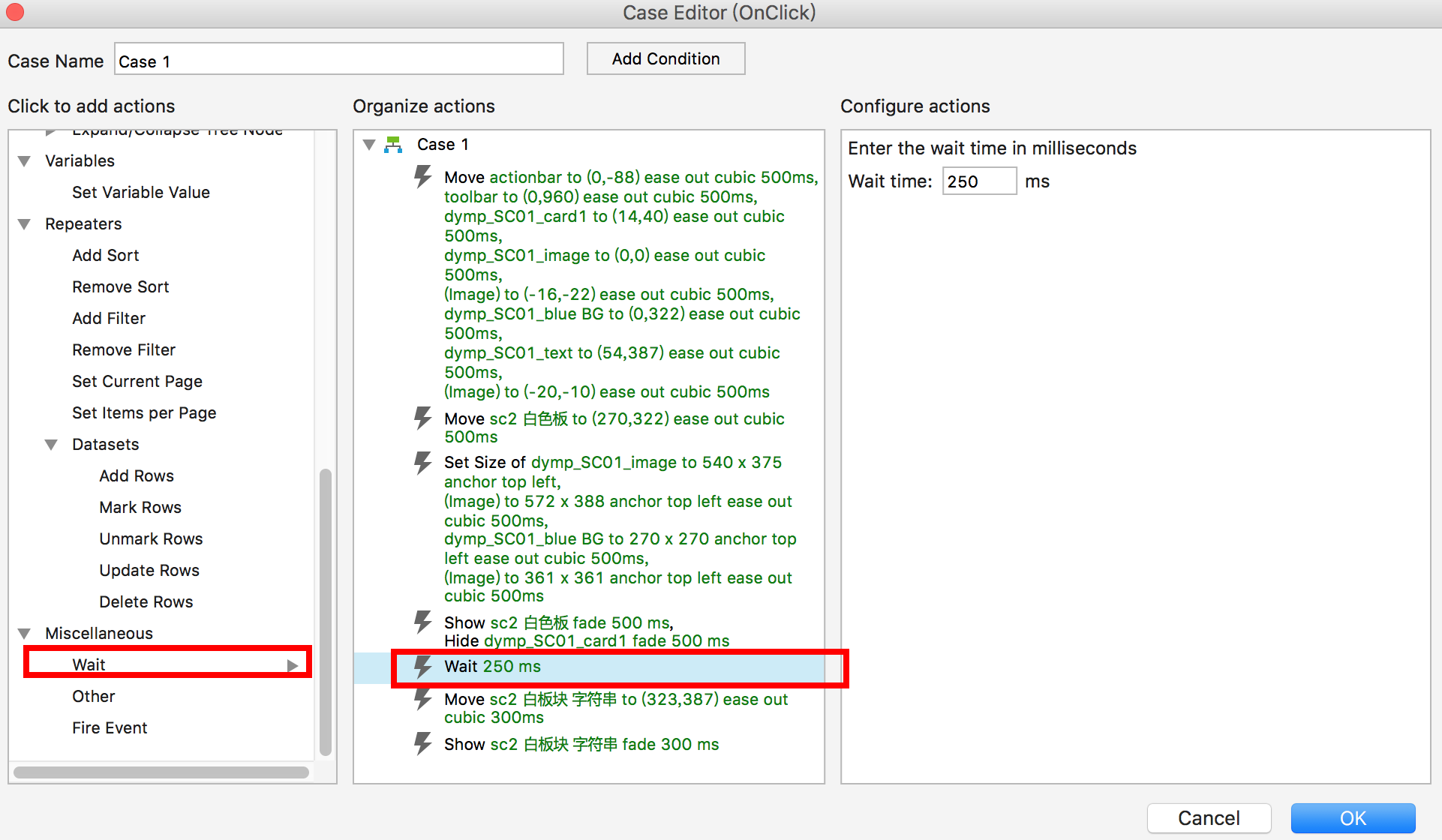Collapse the Miscellaneous section

click(x=25, y=633)
